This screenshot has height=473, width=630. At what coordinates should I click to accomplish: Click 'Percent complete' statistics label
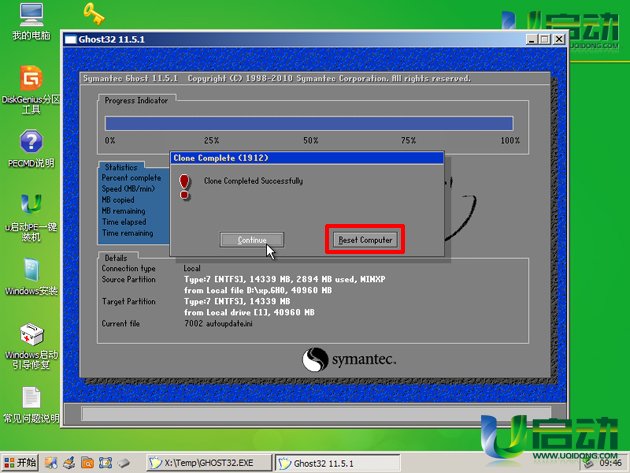131,178
